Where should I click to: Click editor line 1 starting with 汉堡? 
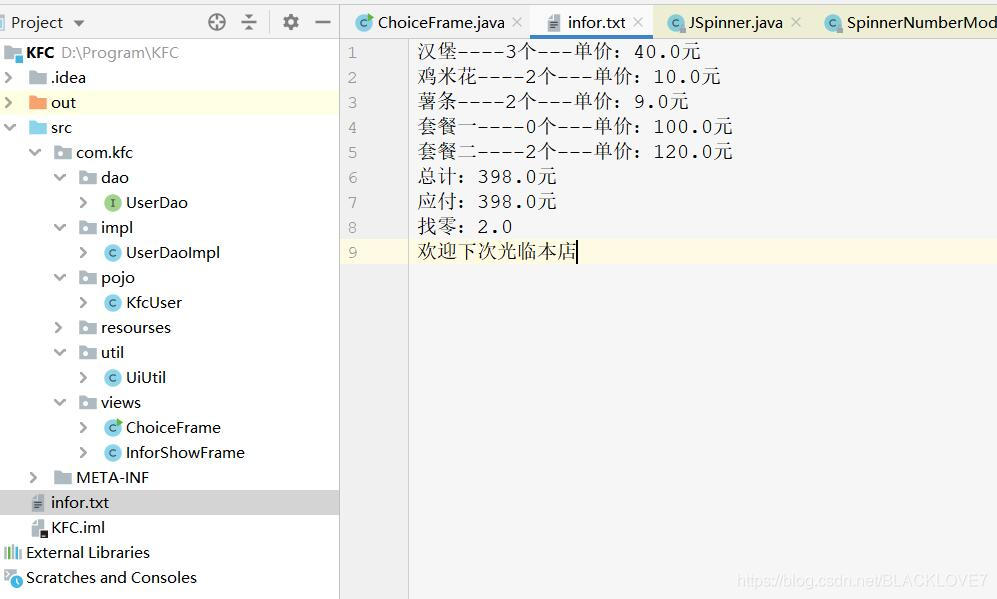(559, 52)
